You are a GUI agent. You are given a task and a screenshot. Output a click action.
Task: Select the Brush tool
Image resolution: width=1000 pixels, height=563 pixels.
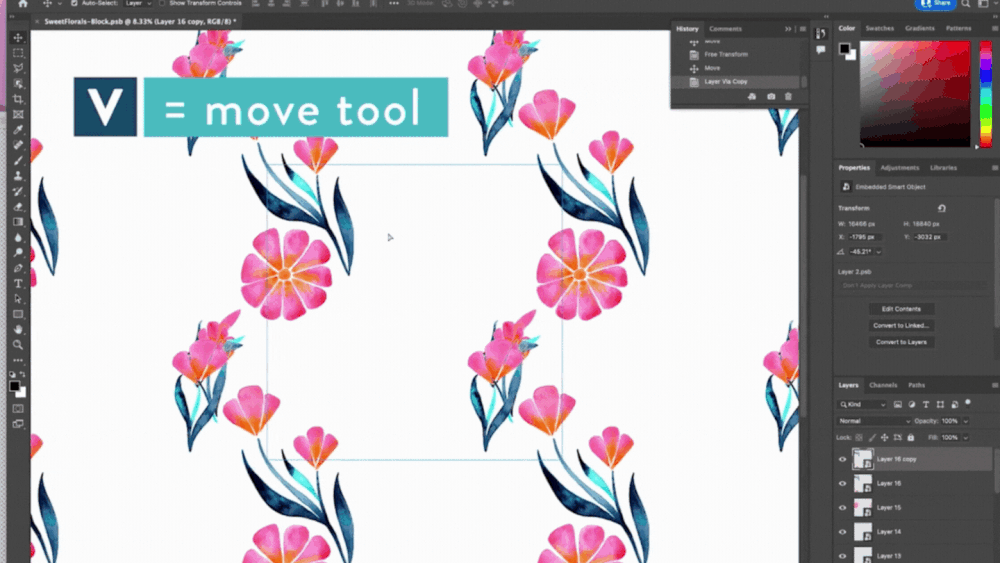pos(18,160)
